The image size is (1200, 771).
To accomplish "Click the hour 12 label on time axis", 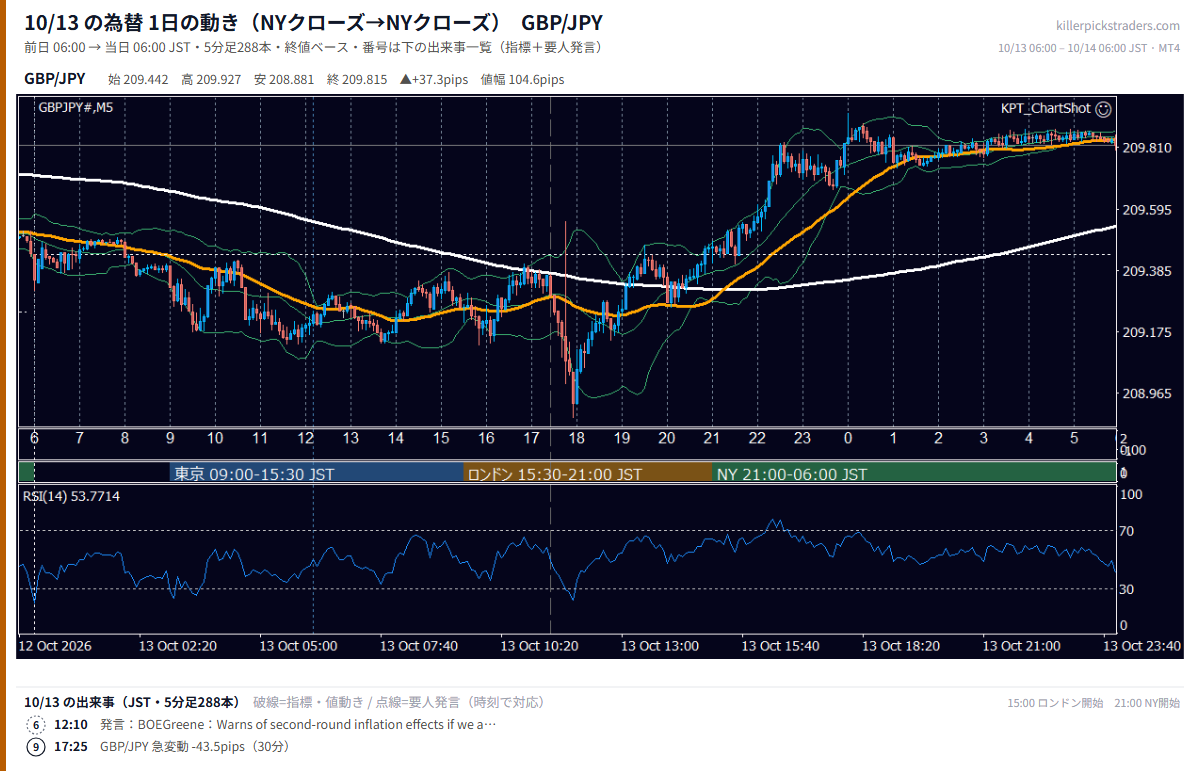I will tap(305, 439).
